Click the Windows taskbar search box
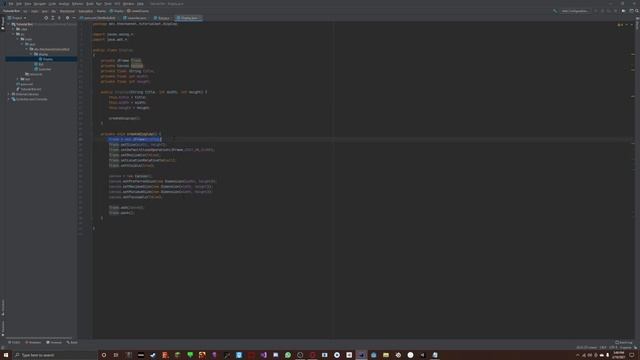640x360 pixels. [55, 355]
